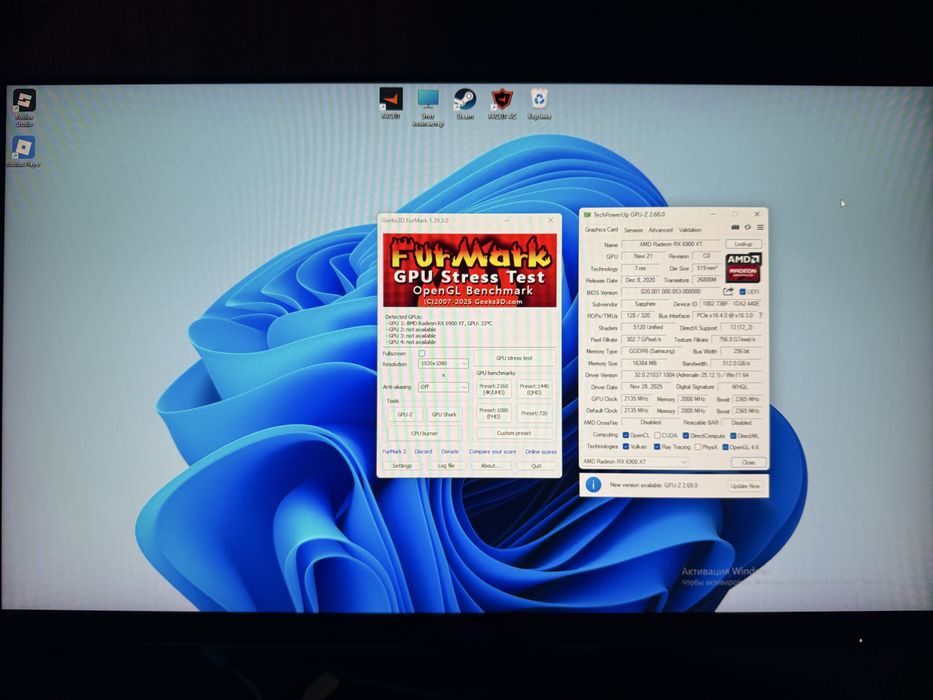The width and height of the screenshot is (933, 700).
Task: Toggle the Ray Tracing checkbox
Action: (657, 446)
